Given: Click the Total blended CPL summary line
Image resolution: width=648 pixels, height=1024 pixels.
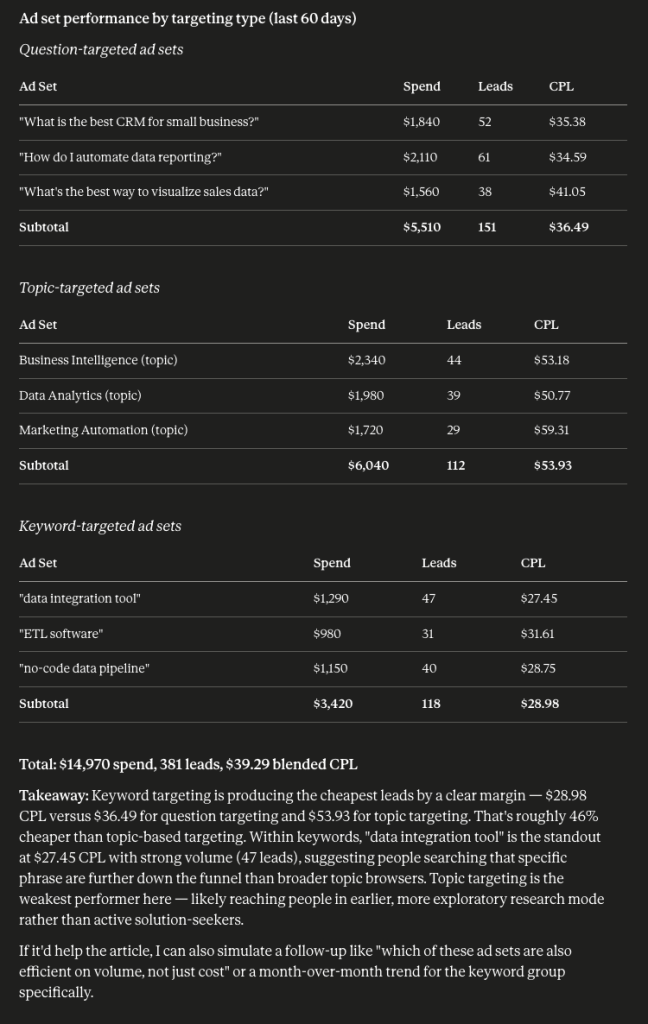Looking at the screenshot, I should click(188, 765).
